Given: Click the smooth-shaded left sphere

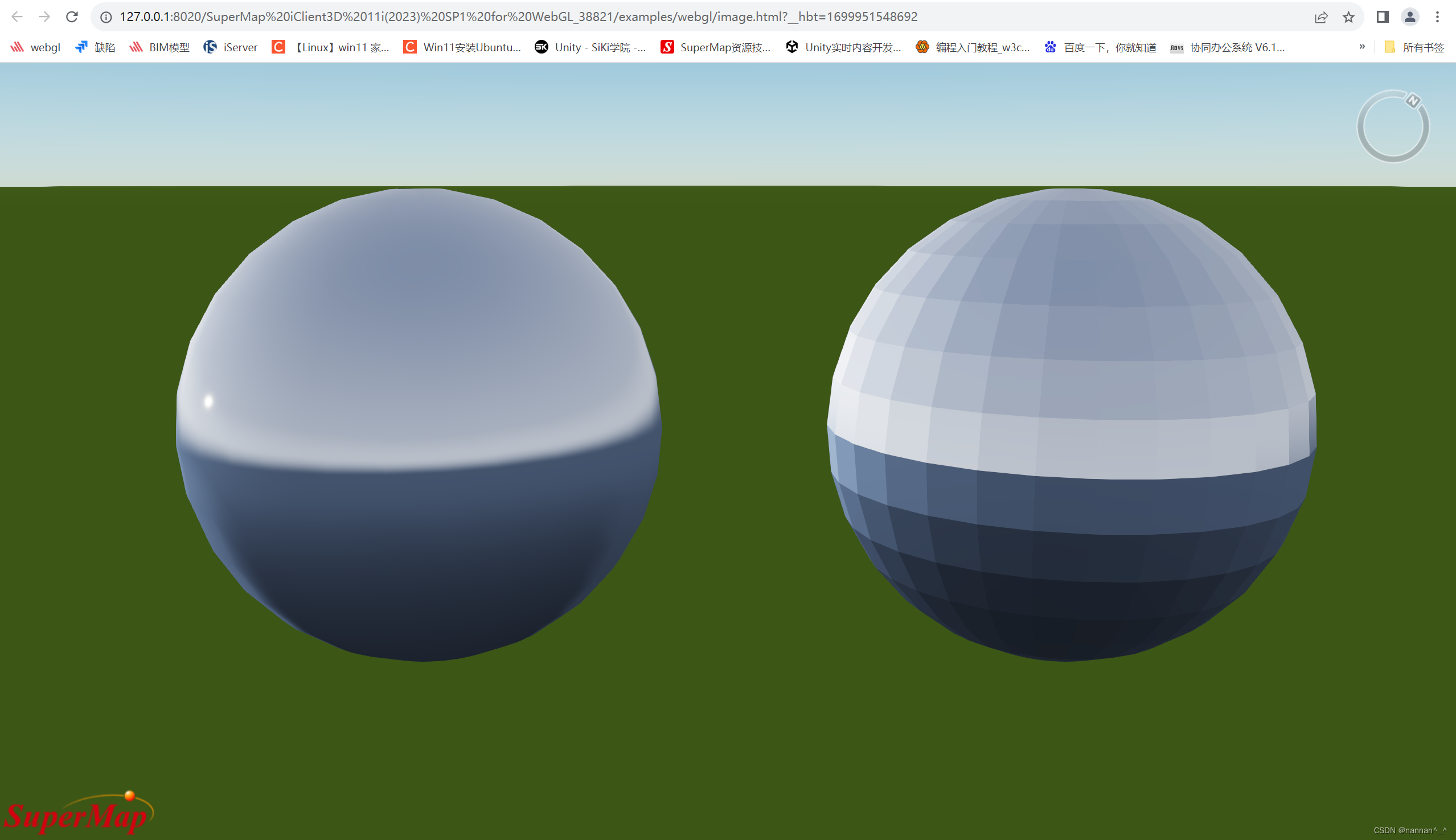Looking at the screenshot, I should tap(418, 424).
